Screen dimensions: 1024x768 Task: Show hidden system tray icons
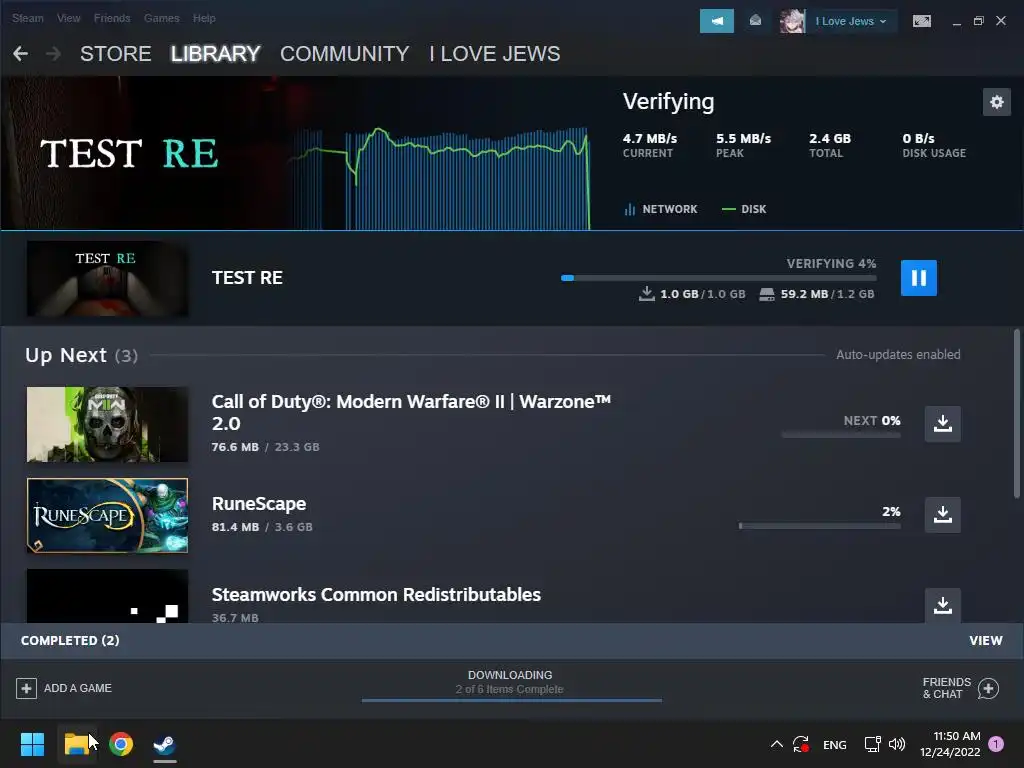(776, 744)
